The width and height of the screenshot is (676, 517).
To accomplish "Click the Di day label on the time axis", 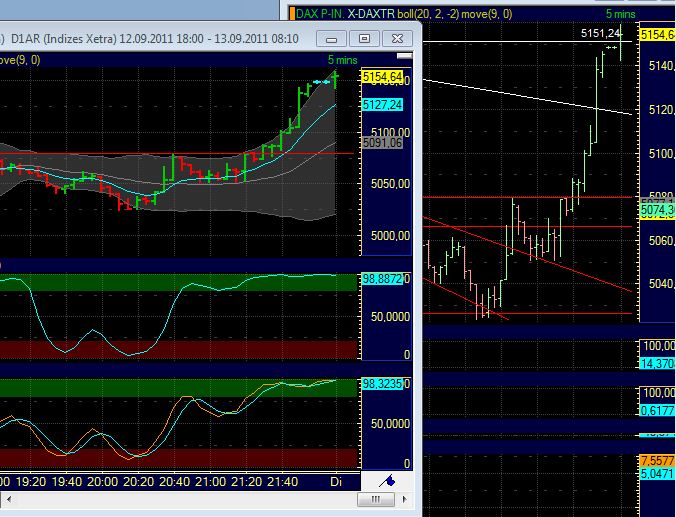I will pos(336,482).
